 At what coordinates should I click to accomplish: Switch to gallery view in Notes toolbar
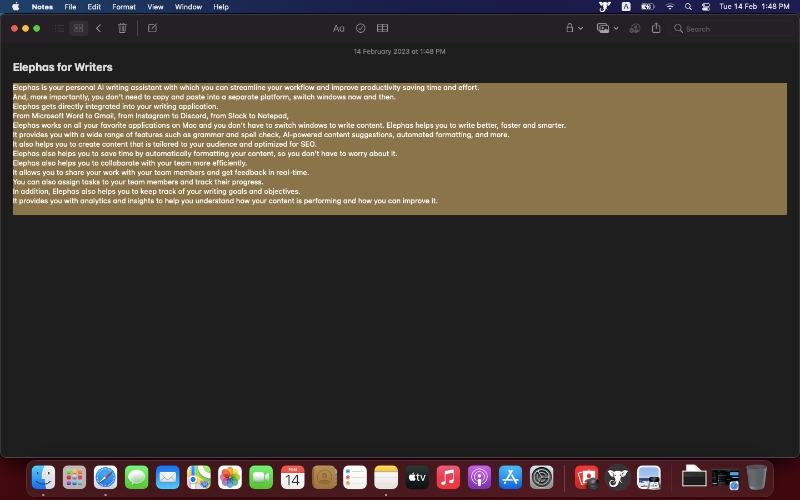pyautogui.click(x=79, y=29)
